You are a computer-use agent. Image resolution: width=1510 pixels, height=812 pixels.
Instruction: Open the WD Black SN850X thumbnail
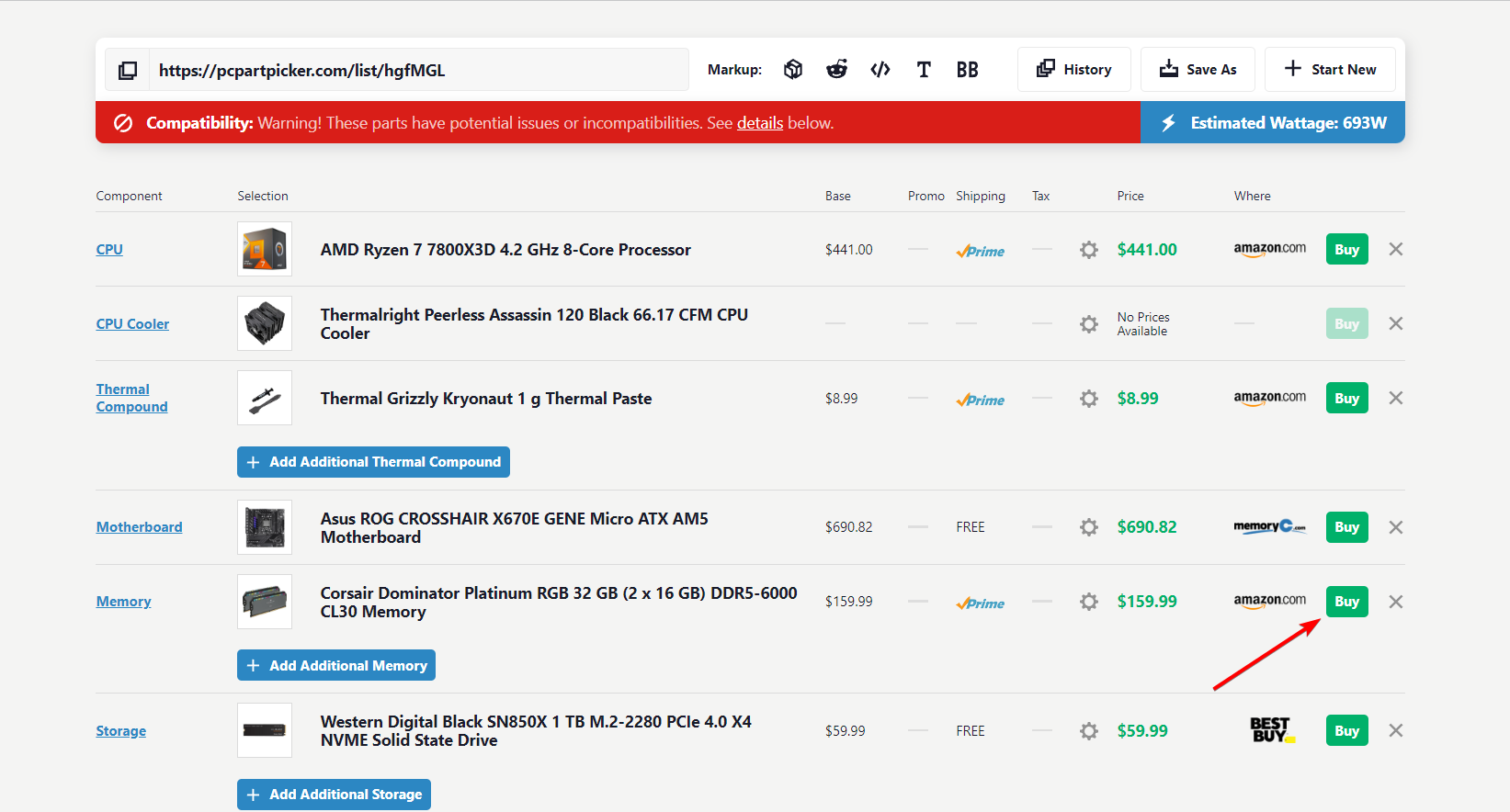[265, 730]
